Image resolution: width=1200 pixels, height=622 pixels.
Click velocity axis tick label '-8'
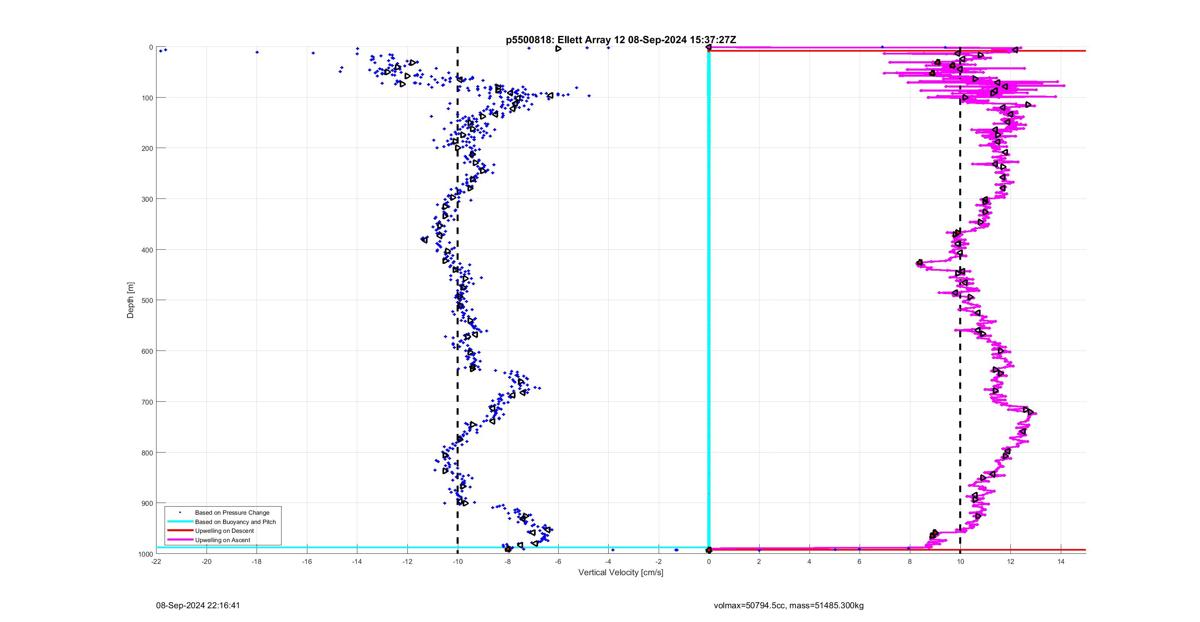click(508, 561)
